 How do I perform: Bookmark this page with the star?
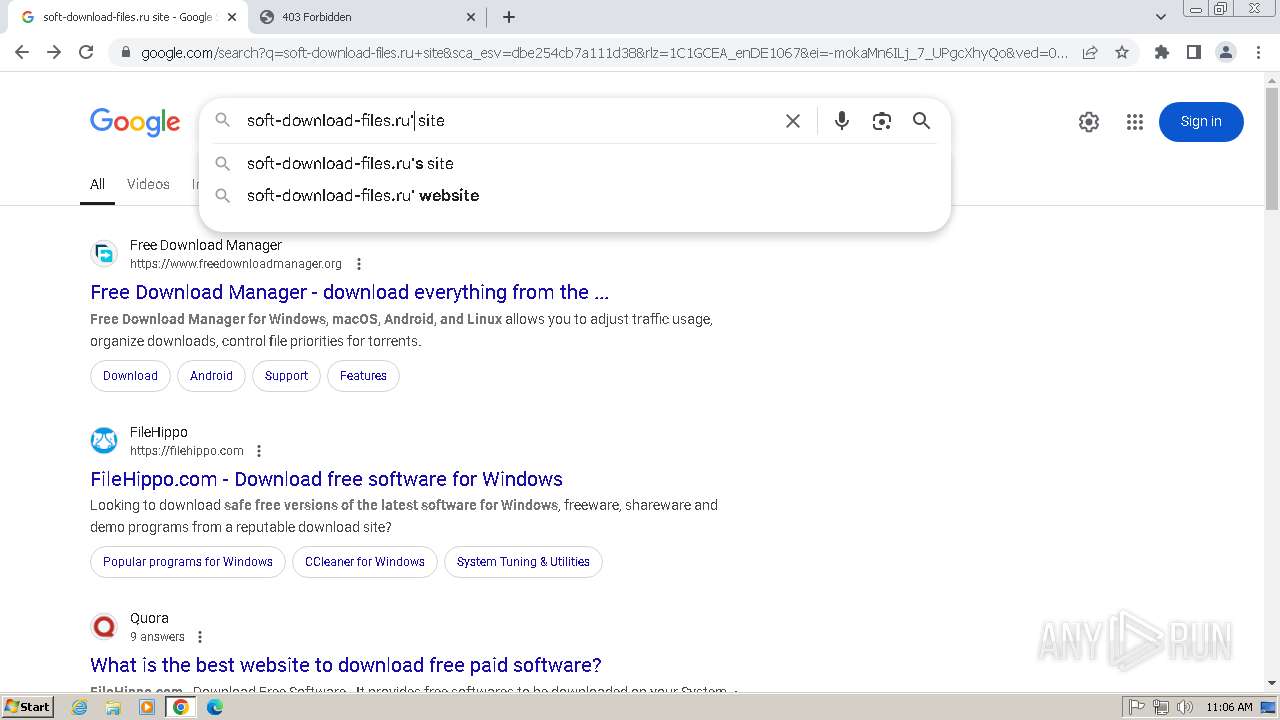(x=1122, y=53)
